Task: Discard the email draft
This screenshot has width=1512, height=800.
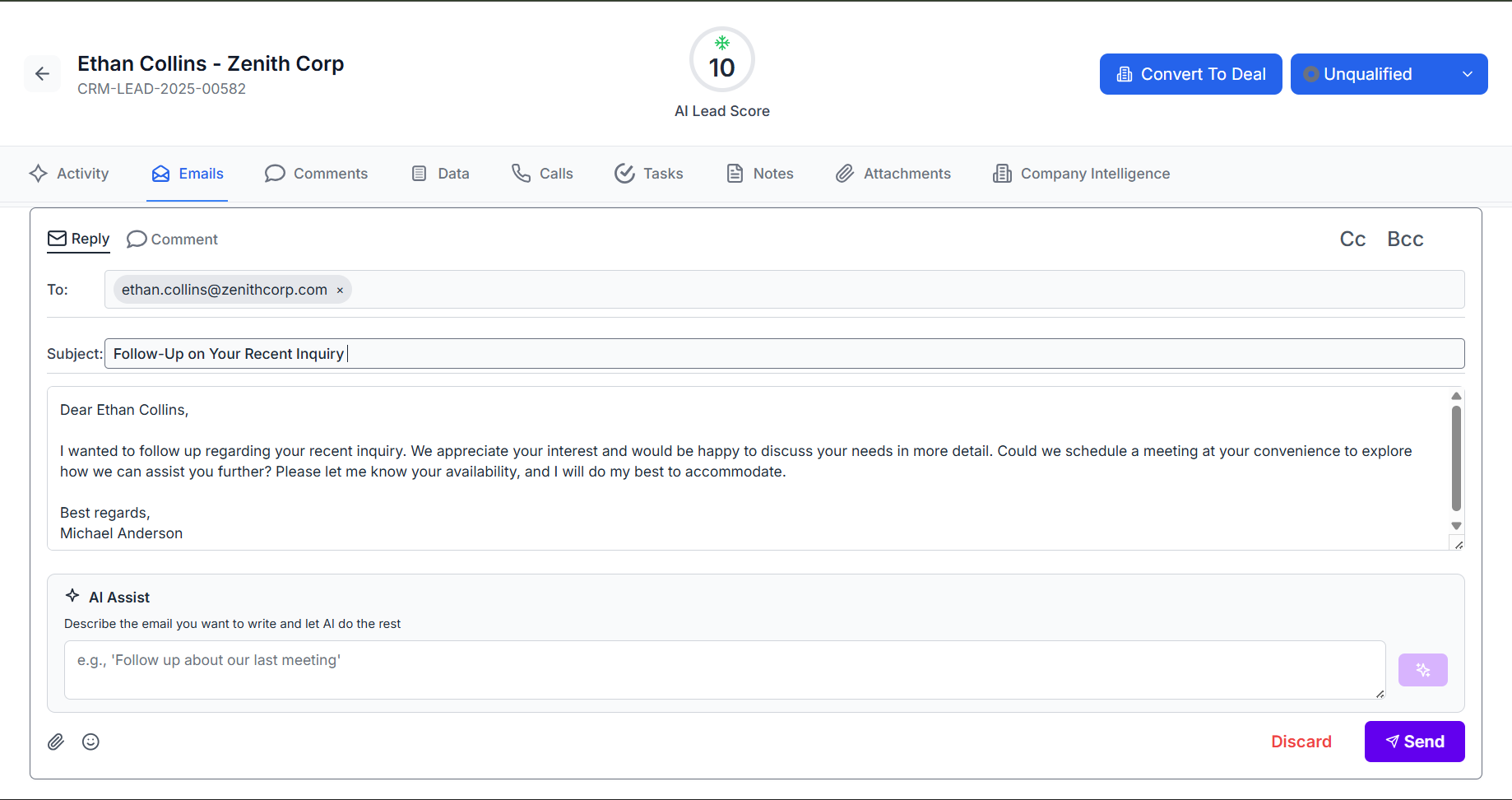Action: [x=1301, y=742]
